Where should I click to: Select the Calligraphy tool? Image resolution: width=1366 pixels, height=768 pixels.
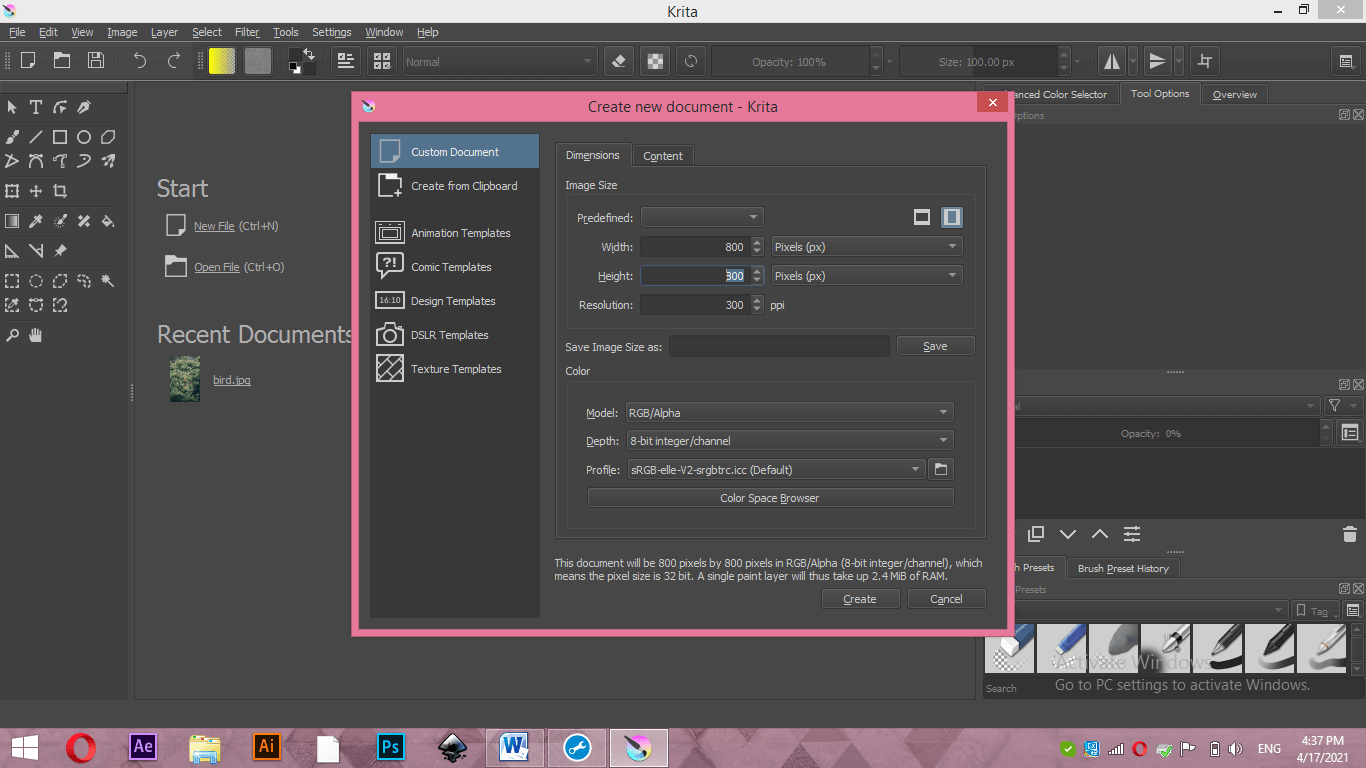(x=84, y=107)
